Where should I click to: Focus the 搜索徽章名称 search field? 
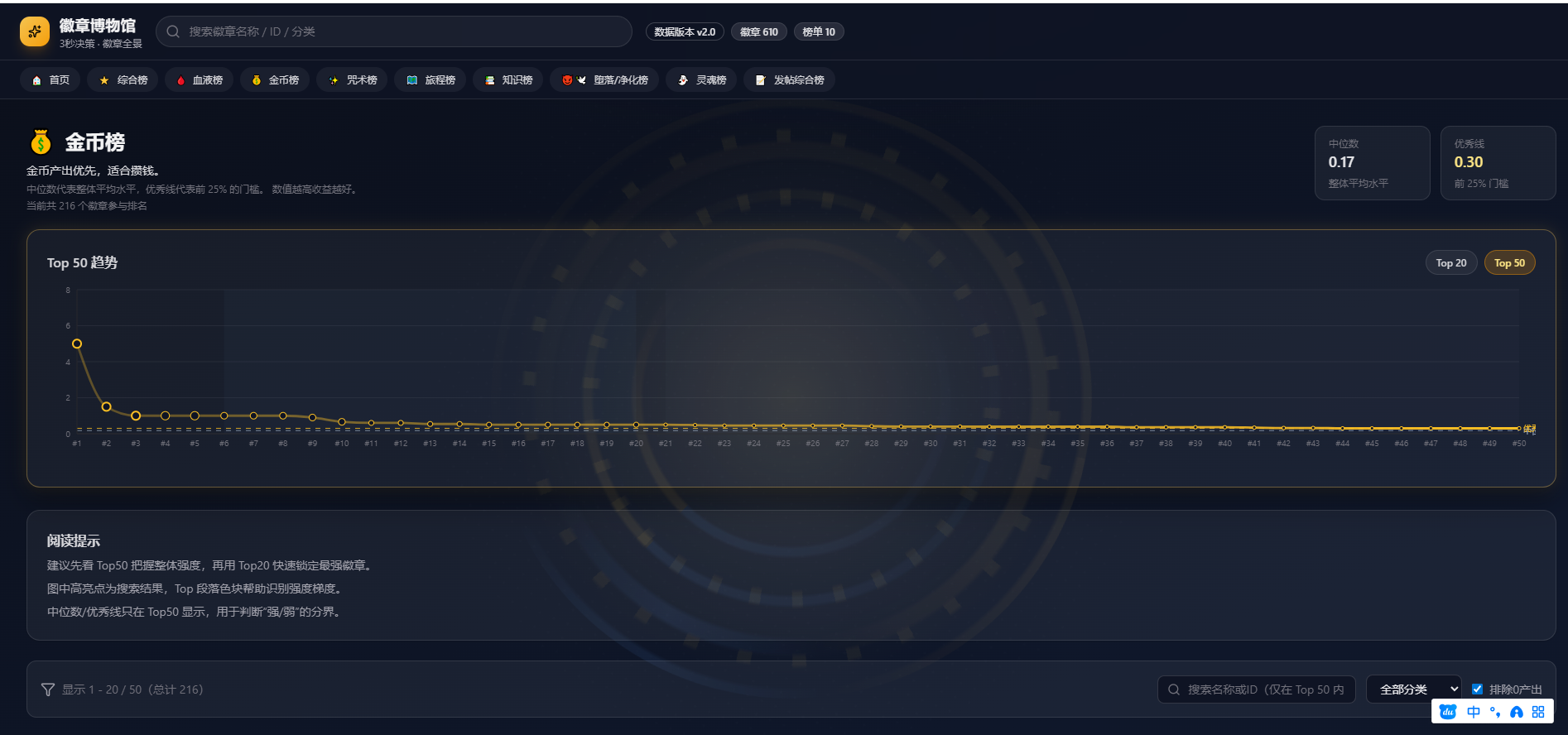397,32
